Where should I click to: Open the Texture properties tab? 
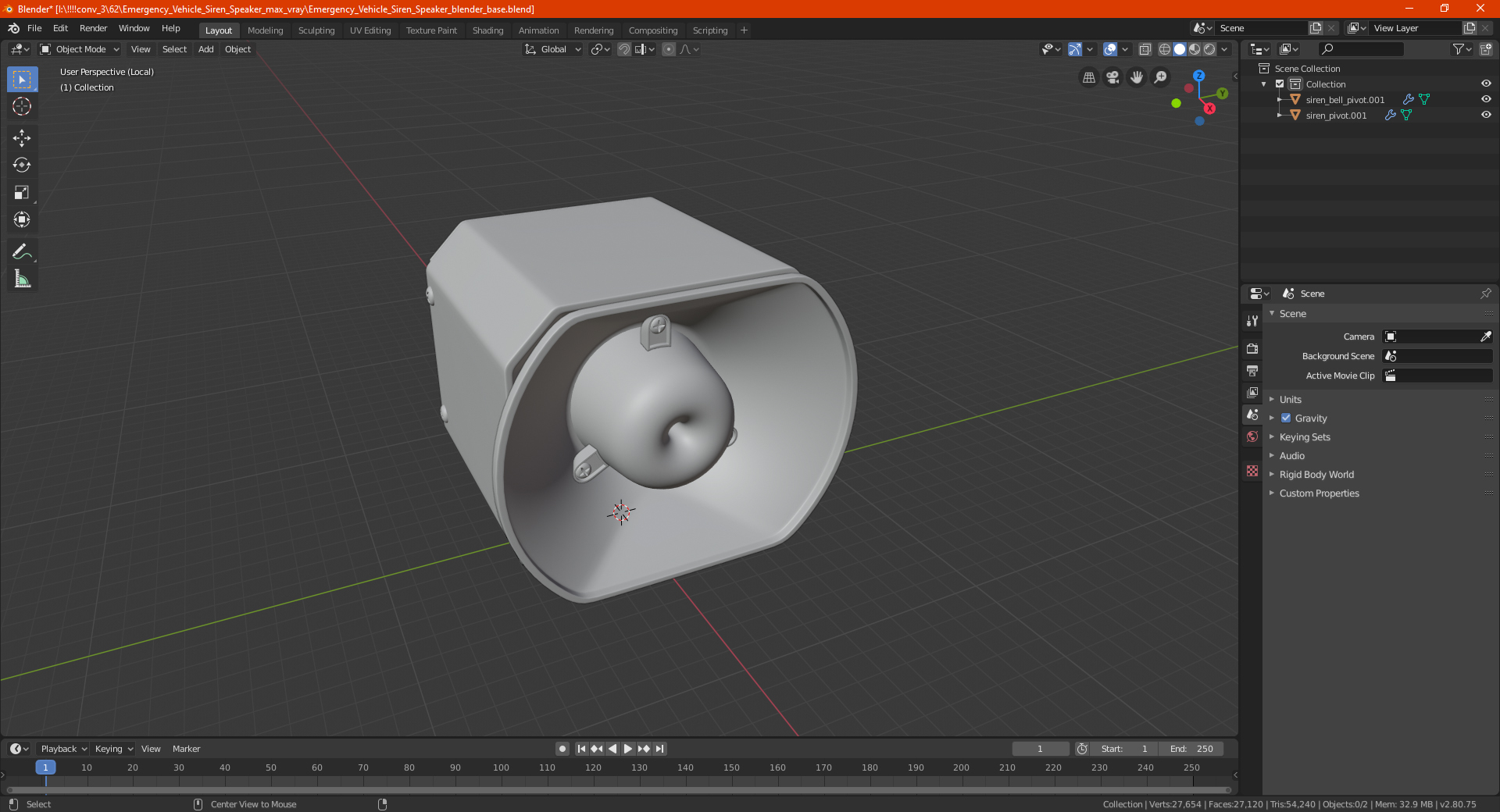[1252, 471]
